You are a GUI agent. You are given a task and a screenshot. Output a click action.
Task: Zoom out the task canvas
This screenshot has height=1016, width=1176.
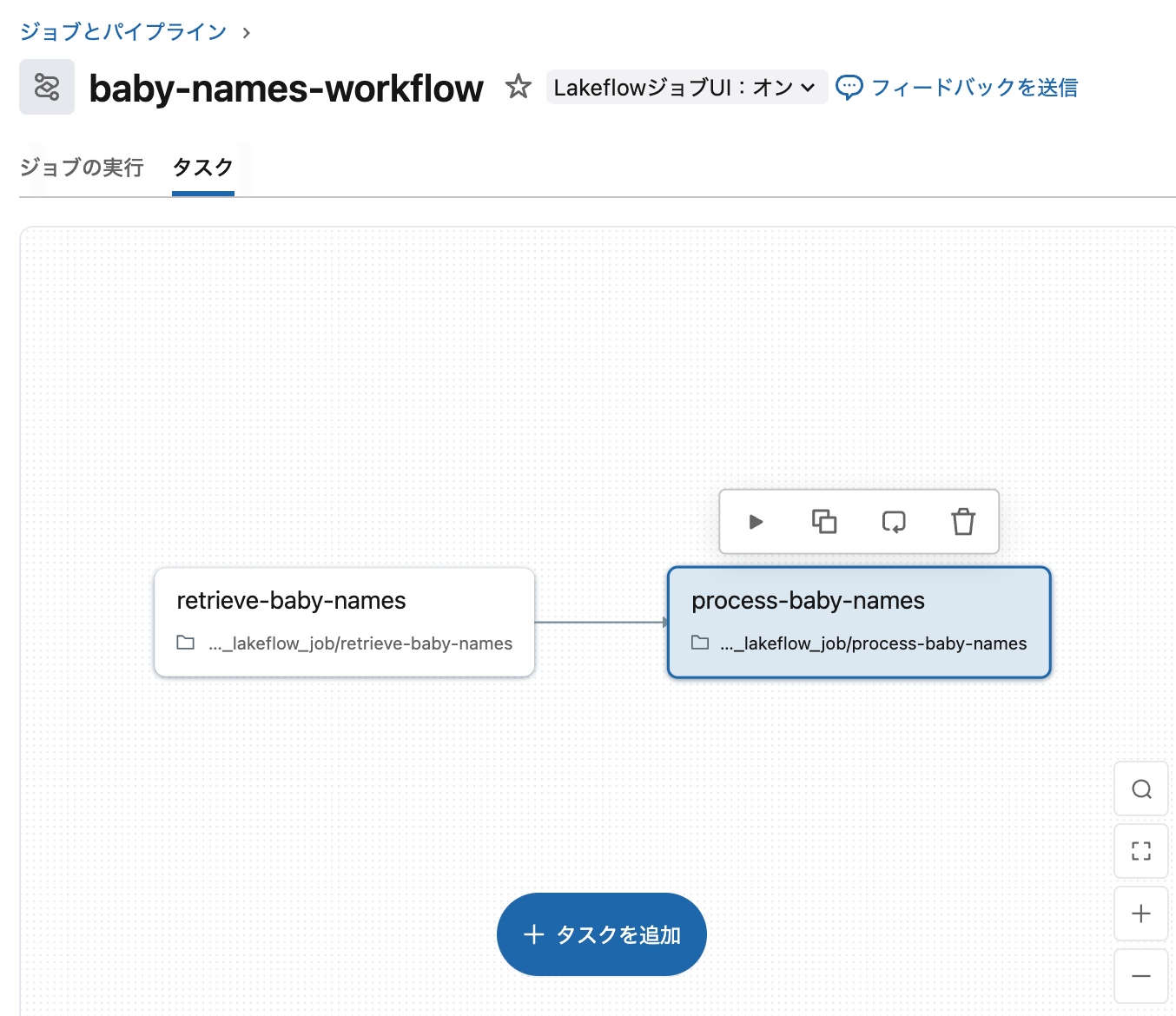pyautogui.click(x=1141, y=976)
